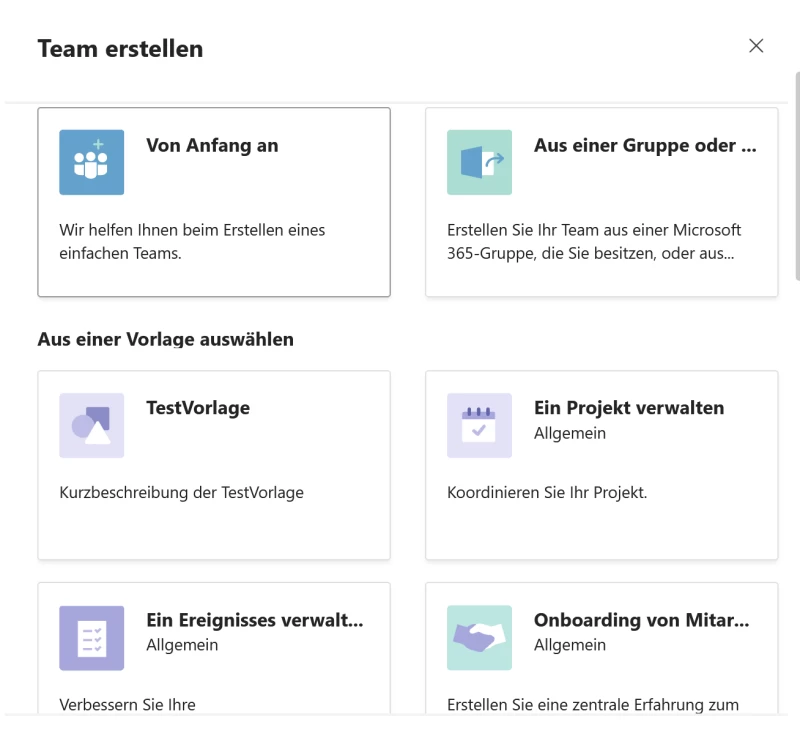Open the TestVorlage template card

[214, 464]
